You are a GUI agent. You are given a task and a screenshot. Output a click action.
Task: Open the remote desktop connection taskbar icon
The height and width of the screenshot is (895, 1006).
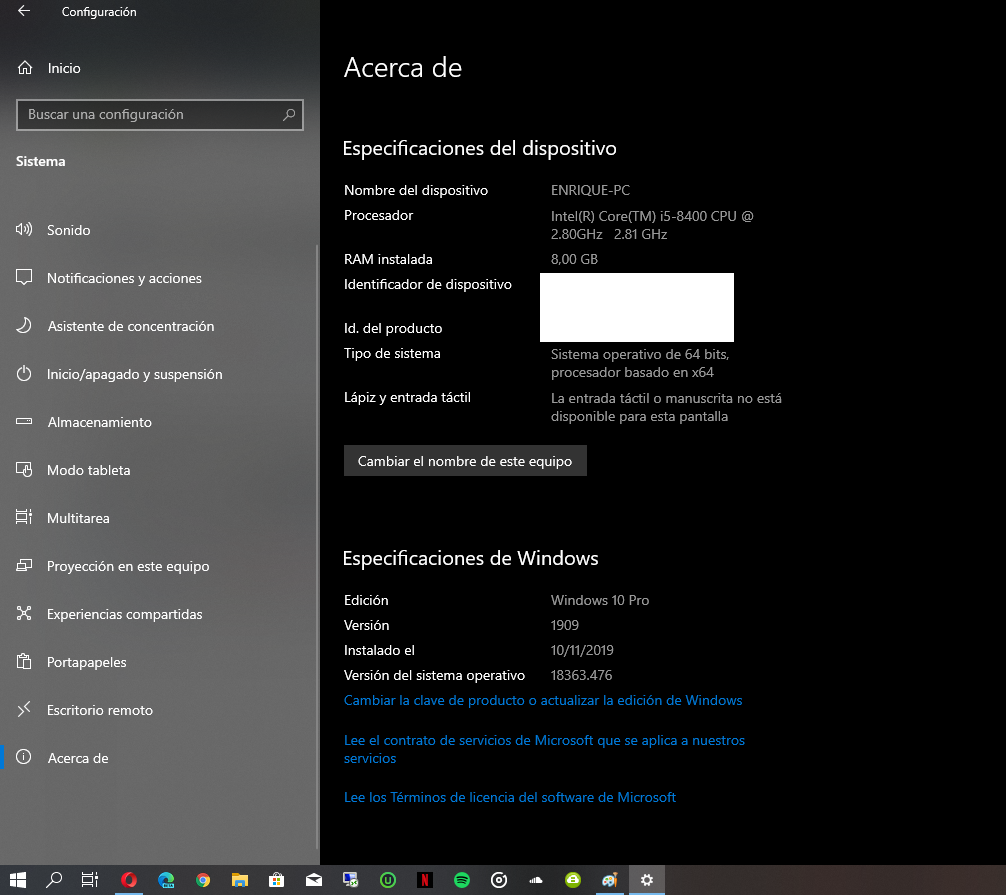click(x=350, y=880)
